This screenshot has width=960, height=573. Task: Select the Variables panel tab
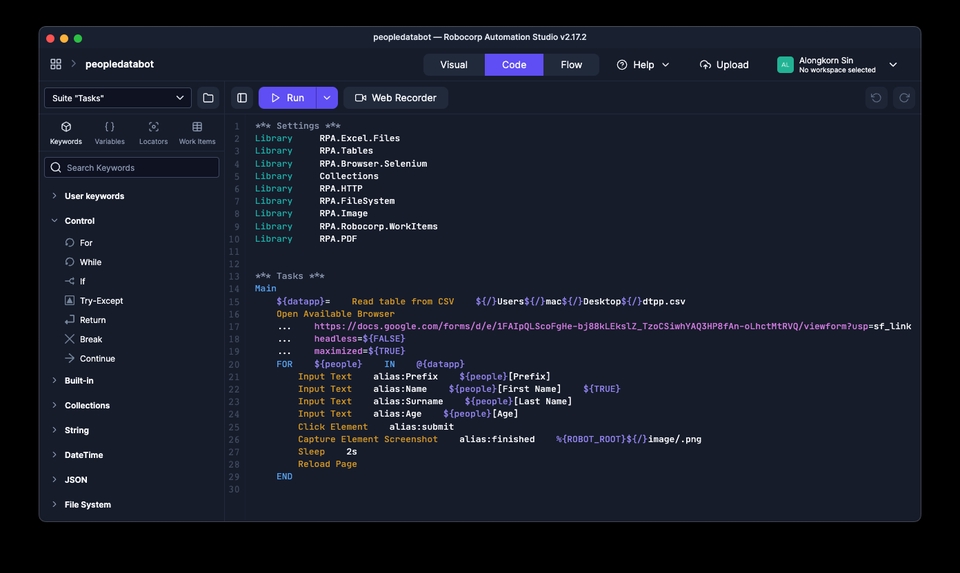110,133
